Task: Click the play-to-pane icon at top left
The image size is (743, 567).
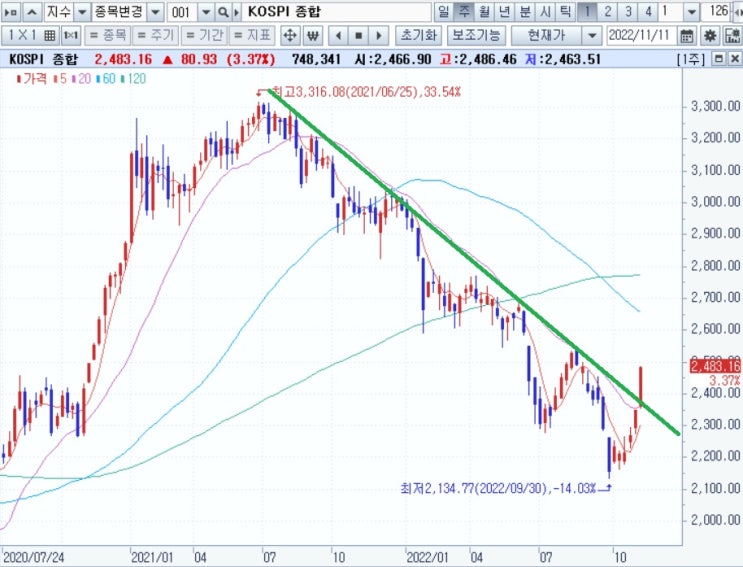Action: click(10, 12)
